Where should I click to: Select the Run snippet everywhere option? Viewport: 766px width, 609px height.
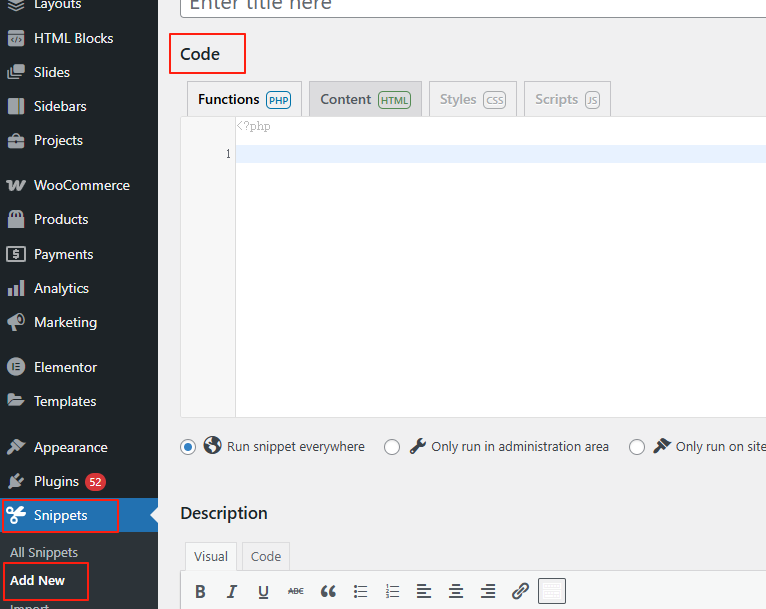[x=188, y=447]
